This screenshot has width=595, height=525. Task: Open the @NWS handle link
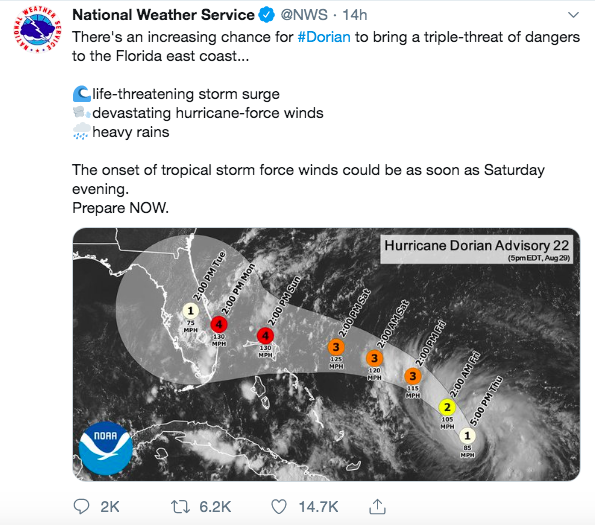click(x=304, y=15)
